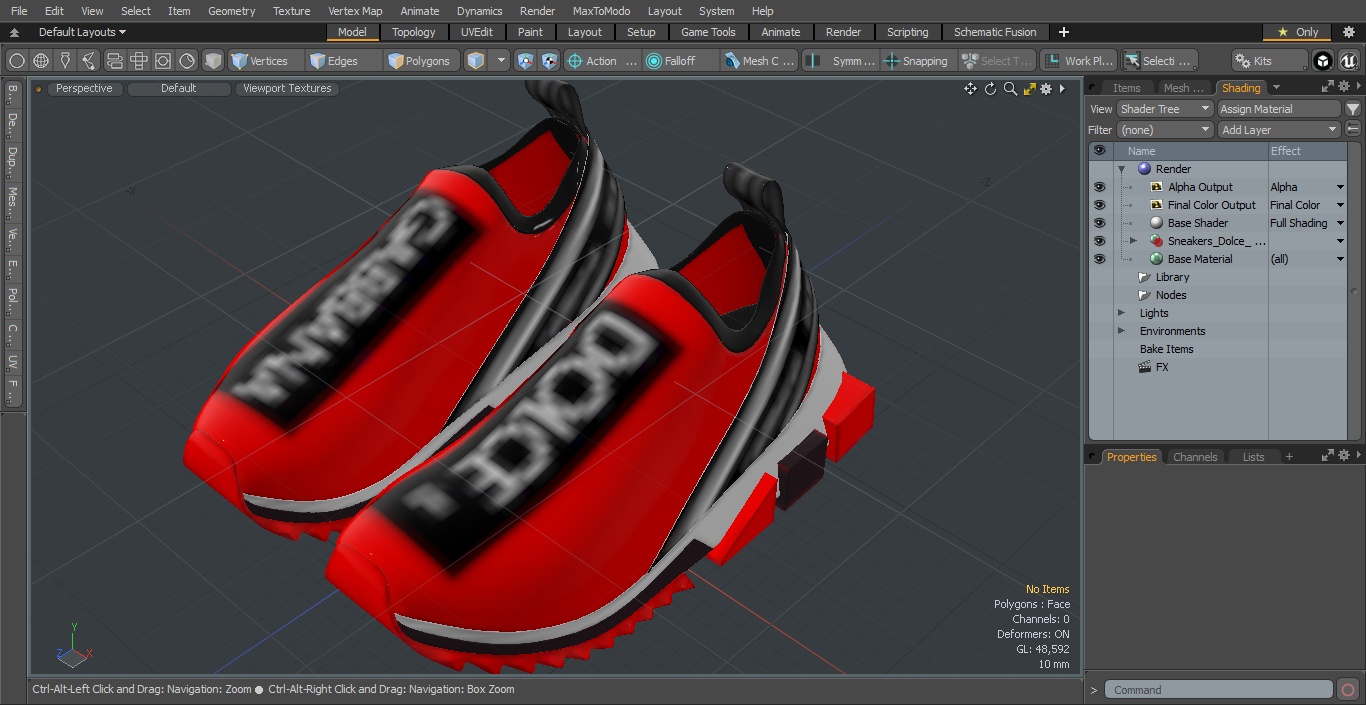Maximize viewport with the orange arrows icon
The width and height of the screenshot is (1366, 705).
tap(1029, 89)
